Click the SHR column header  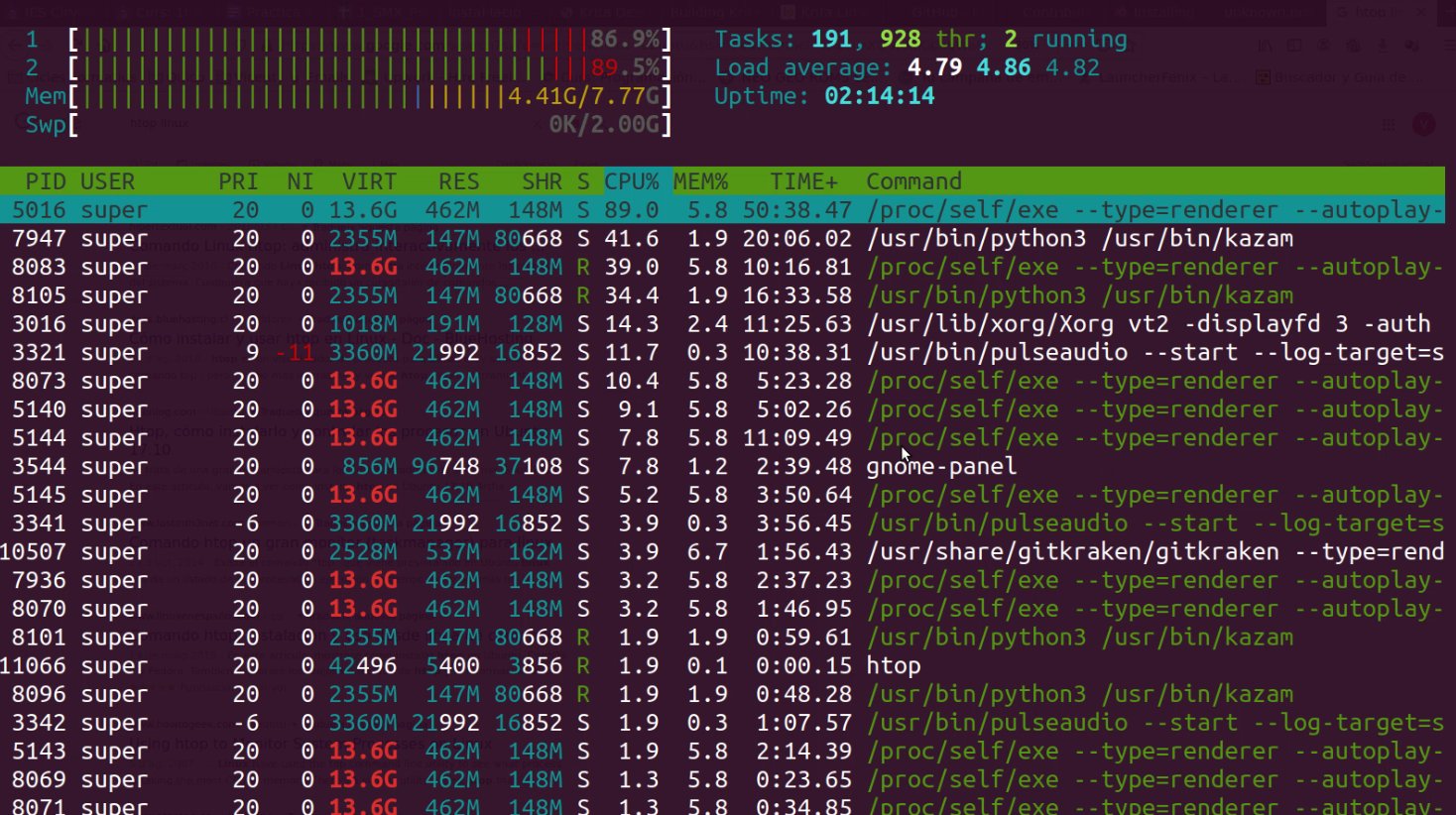coord(542,181)
